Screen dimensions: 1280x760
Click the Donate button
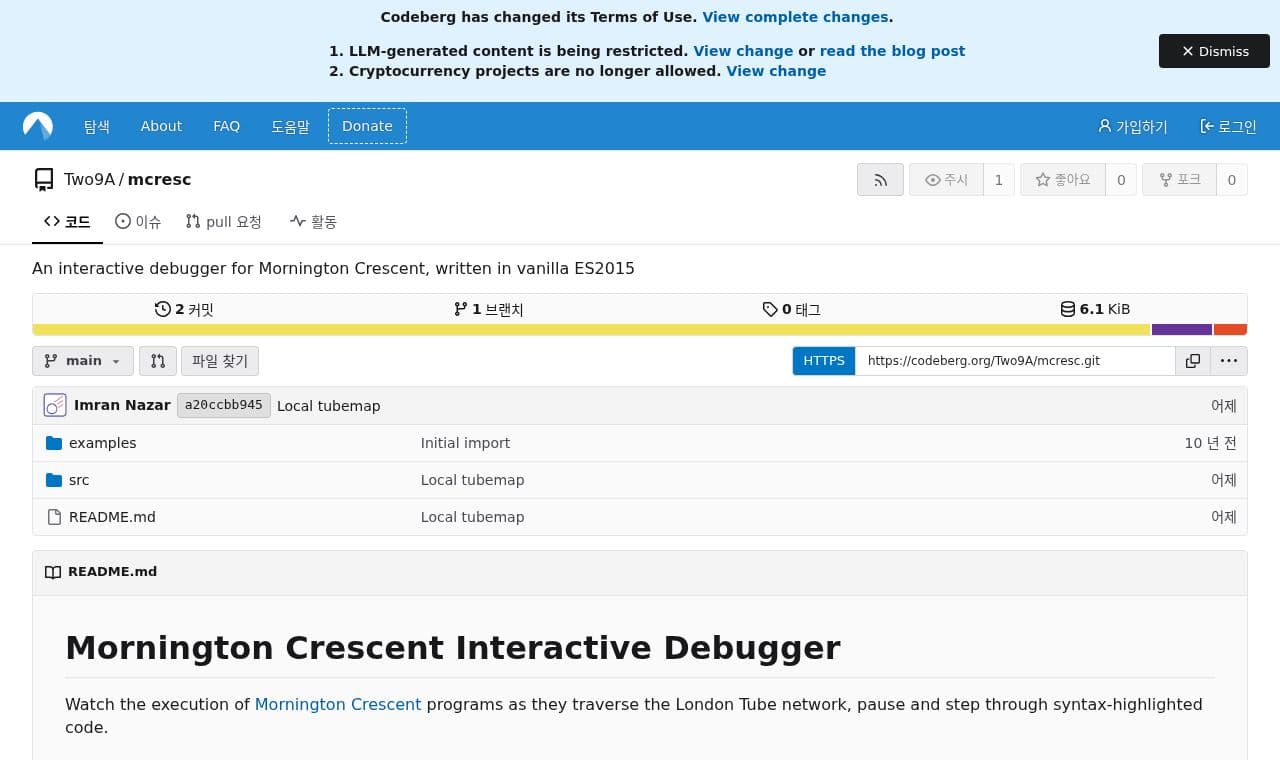[367, 126]
